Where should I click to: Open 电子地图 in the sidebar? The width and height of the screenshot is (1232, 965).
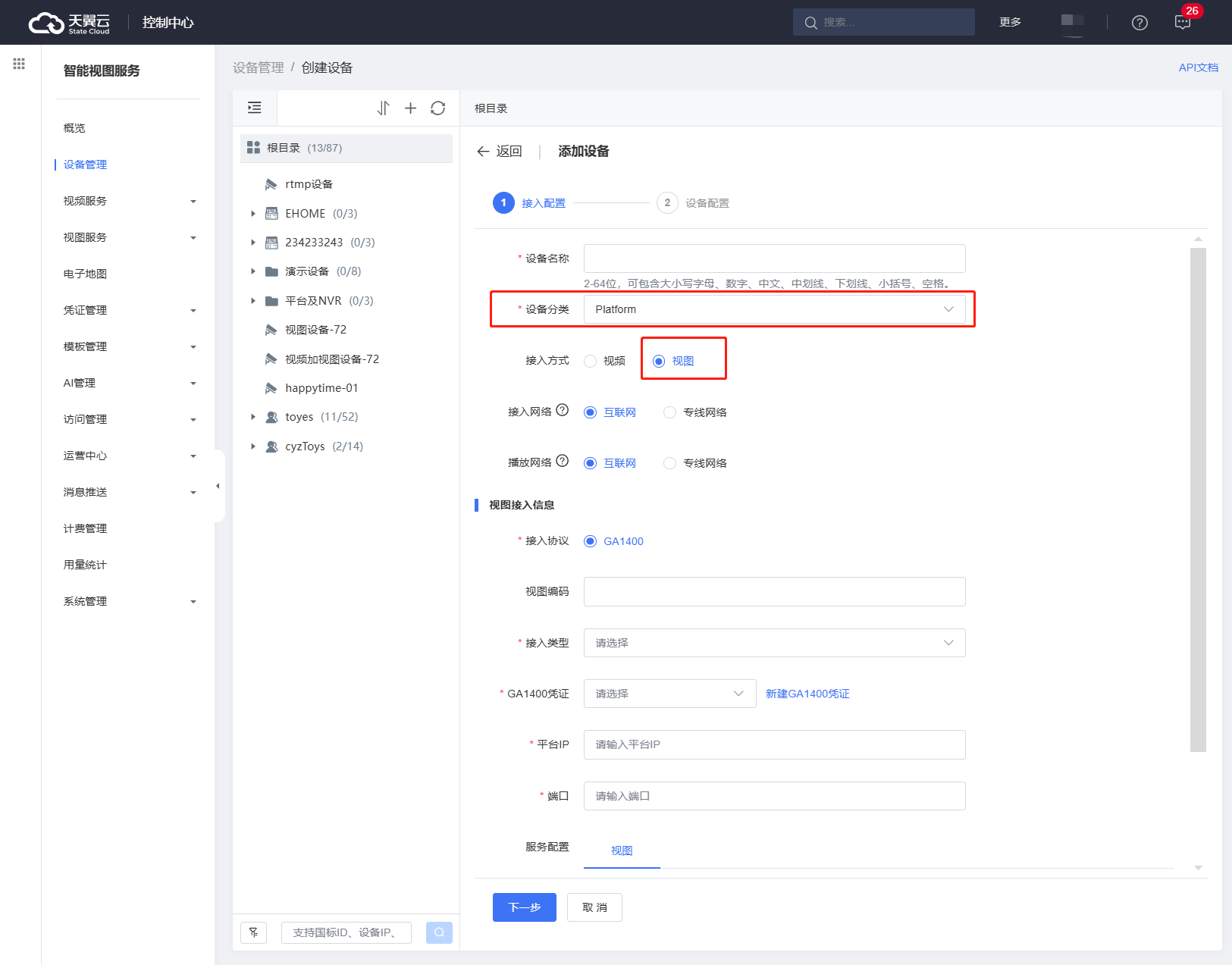click(85, 274)
